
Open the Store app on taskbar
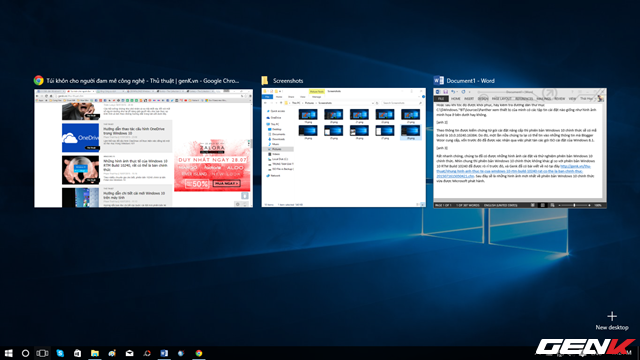point(77,353)
